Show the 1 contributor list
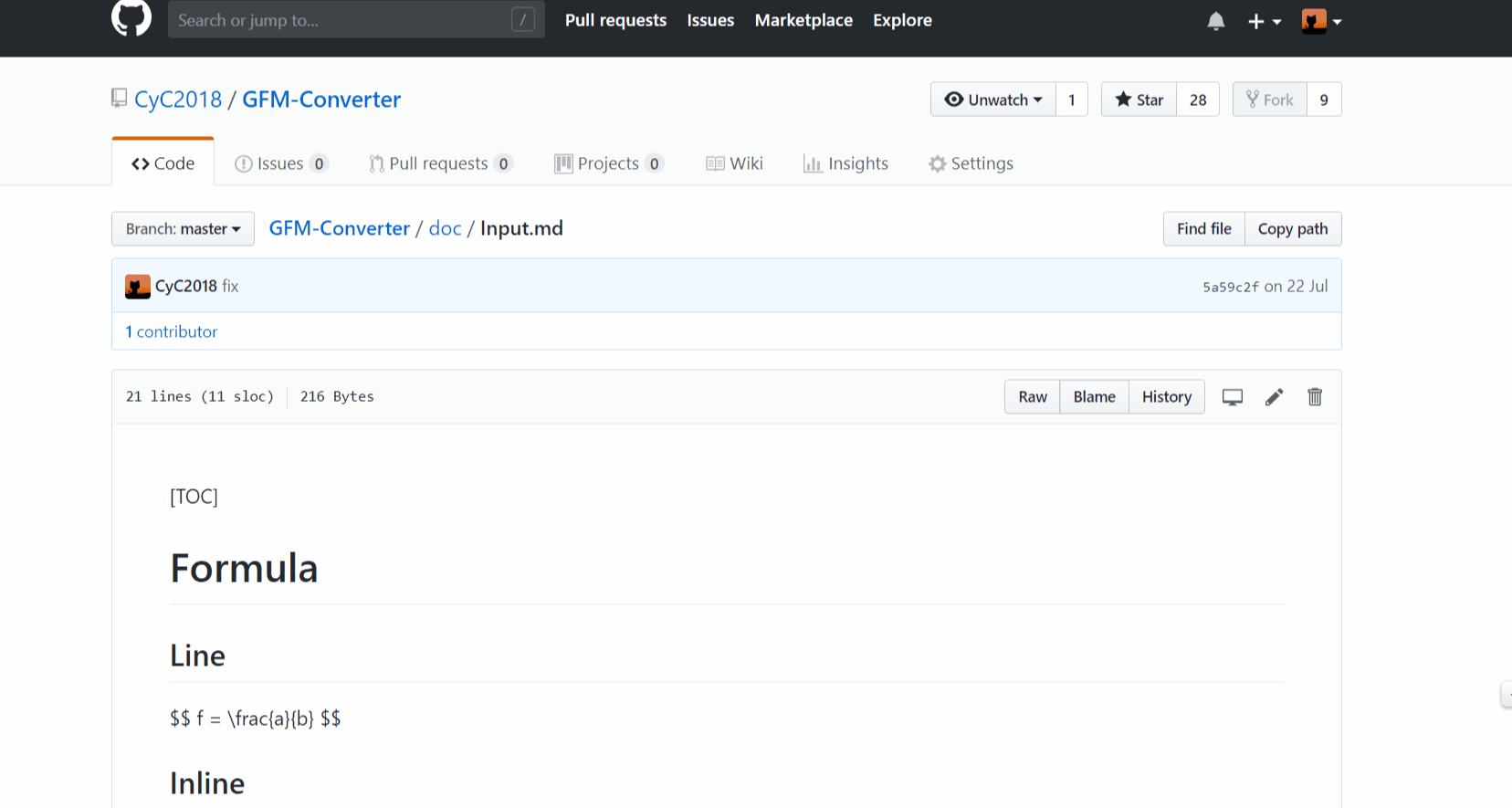Screen dimensions: 1512x808 point(172,331)
